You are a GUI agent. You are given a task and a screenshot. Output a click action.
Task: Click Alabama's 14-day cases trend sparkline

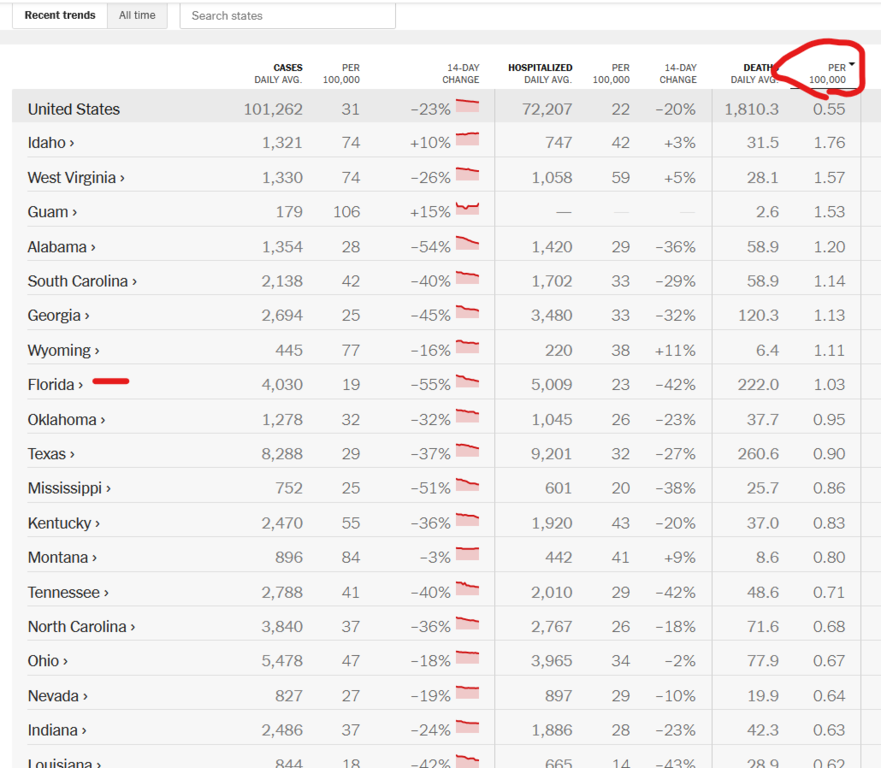pyautogui.click(x=467, y=243)
